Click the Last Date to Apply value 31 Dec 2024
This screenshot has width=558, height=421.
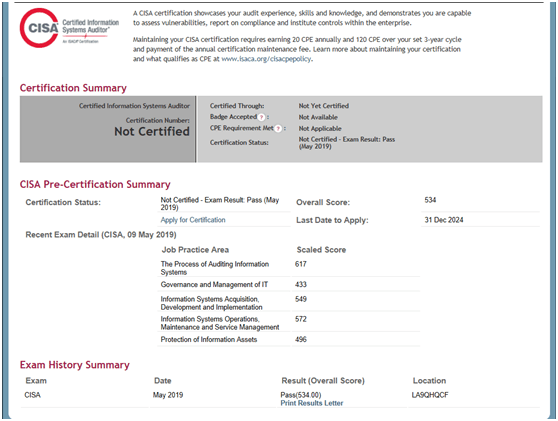click(x=444, y=220)
